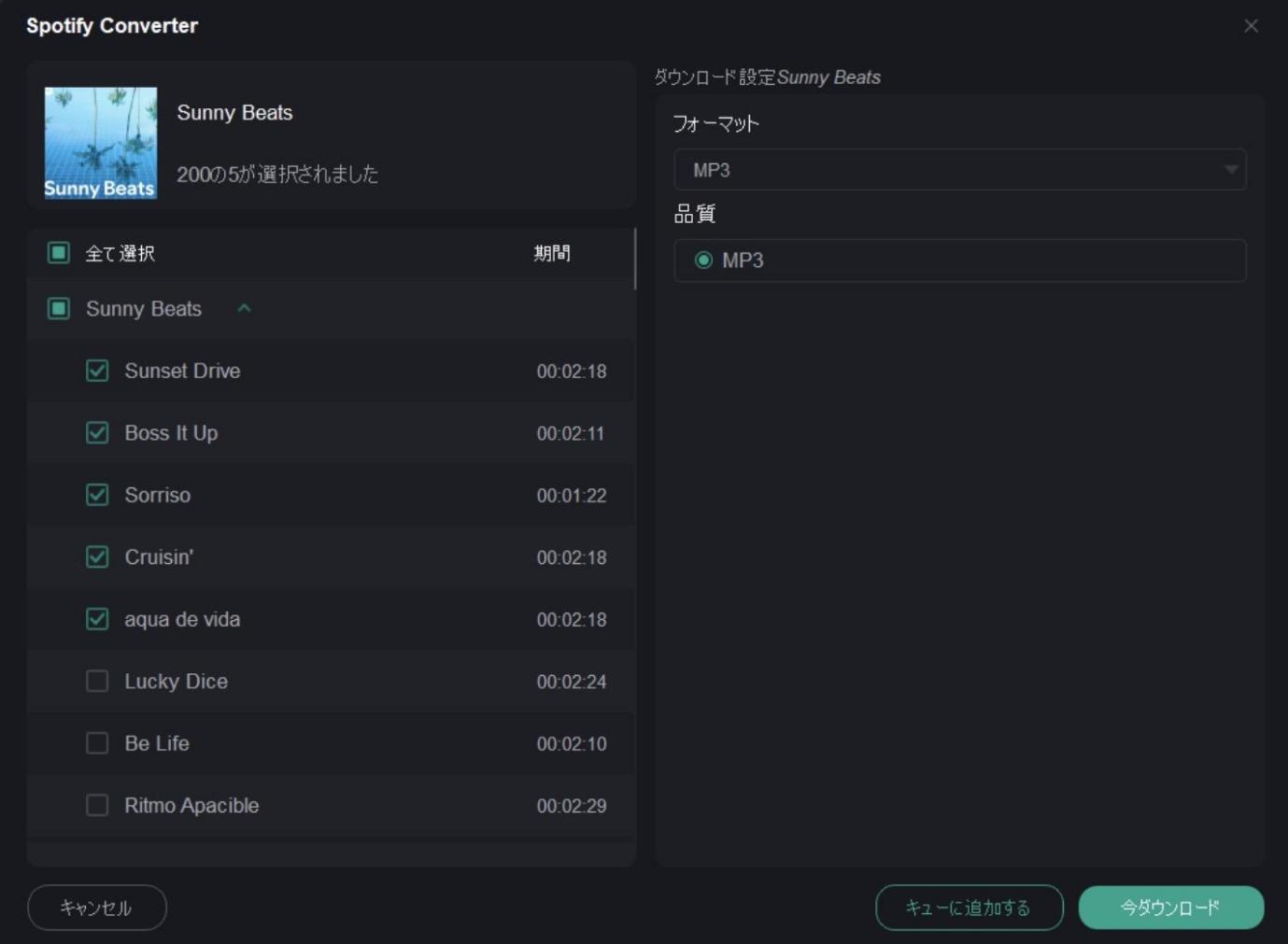
Task: Check the Ritmo Apacible track
Action: point(97,805)
